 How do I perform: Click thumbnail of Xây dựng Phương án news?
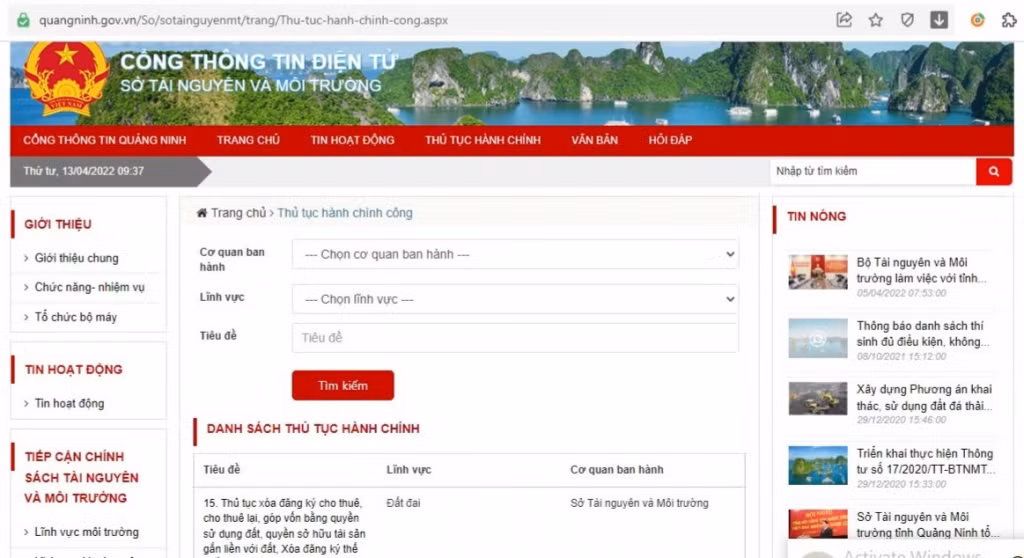[x=818, y=399]
